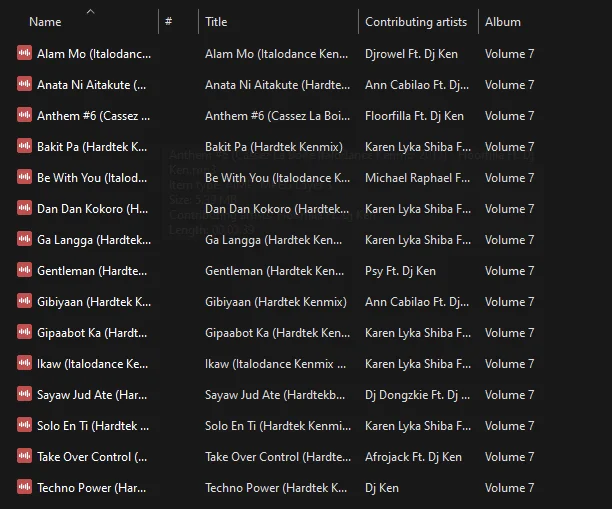
Task: Click artist cell Afrojack Ft. Dj Ken
Action: [x=413, y=457]
